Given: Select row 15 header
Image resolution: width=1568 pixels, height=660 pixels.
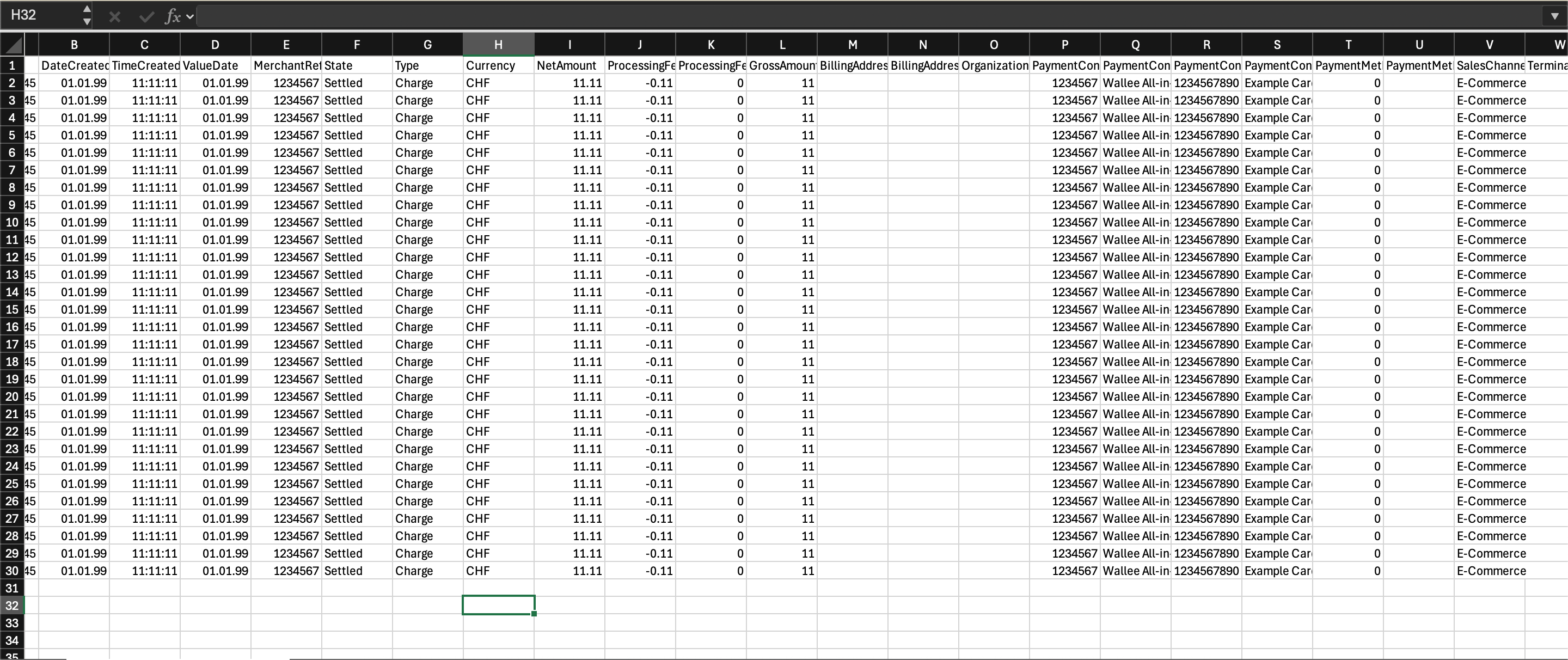Looking at the screenshot, I should (12, 309).
